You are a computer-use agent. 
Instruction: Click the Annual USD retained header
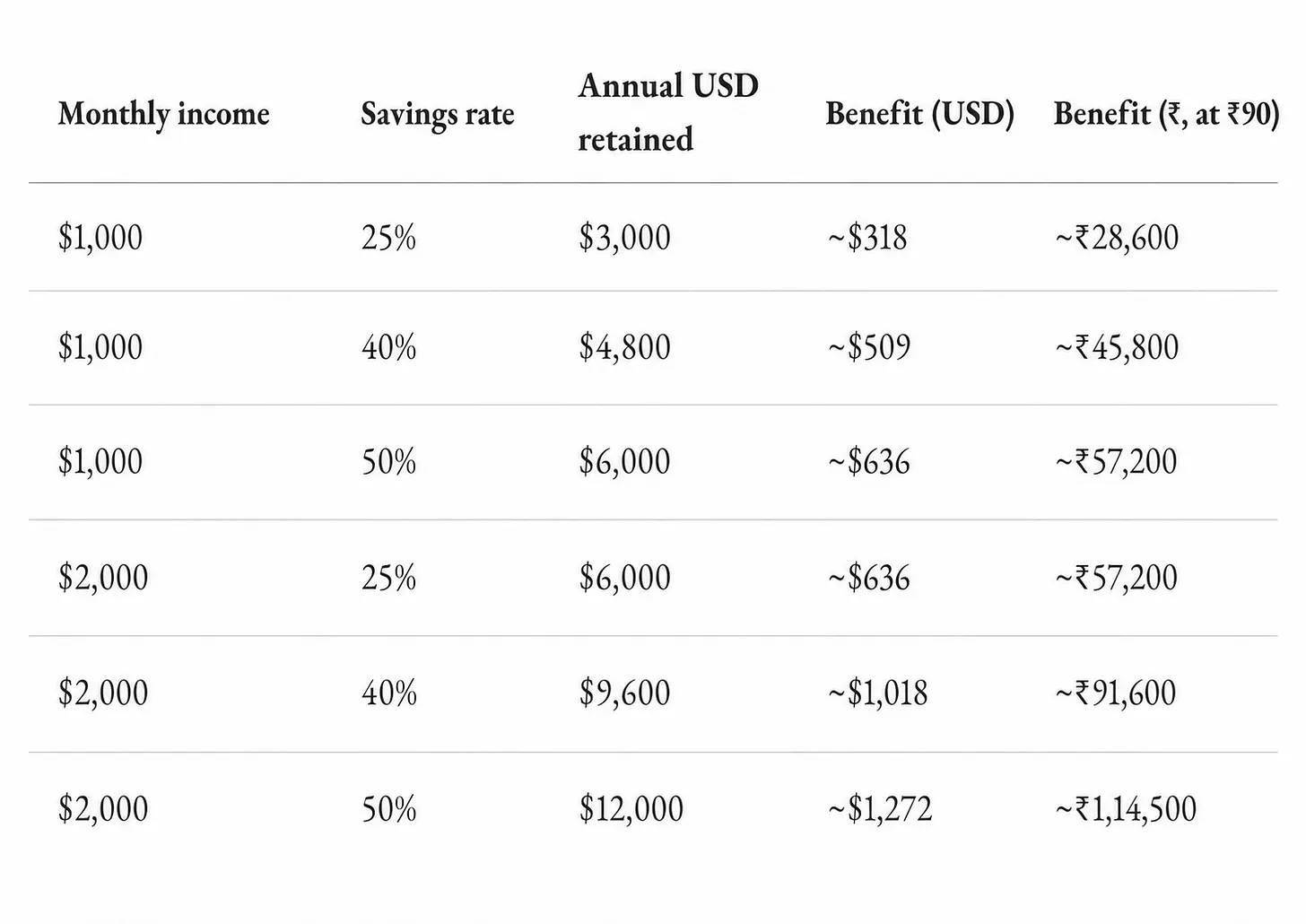coord(668,112)
